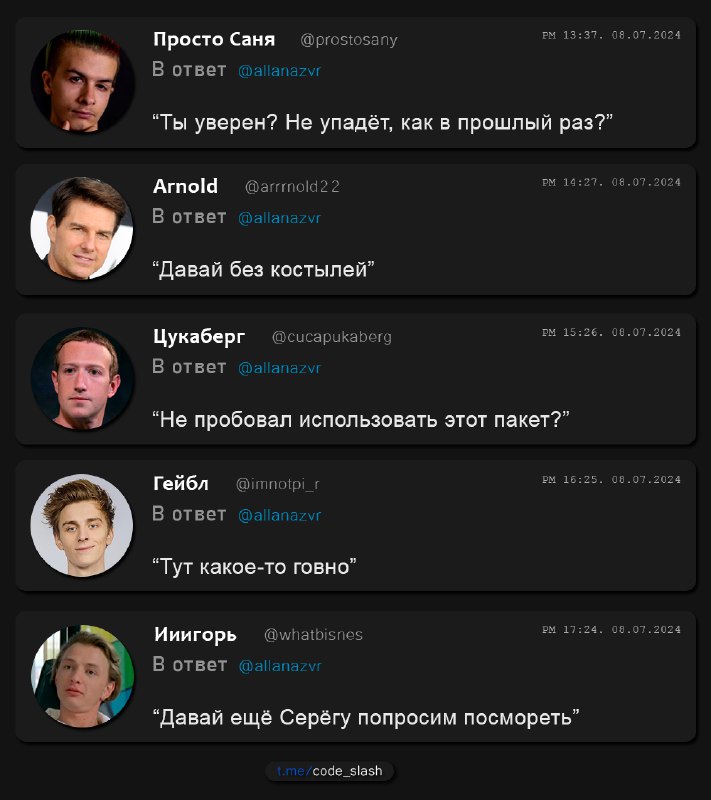The width and height of the screenshot is (711, 800).
Task: Click the message "Давай без костылей"
Action: [x=263, y=269]
